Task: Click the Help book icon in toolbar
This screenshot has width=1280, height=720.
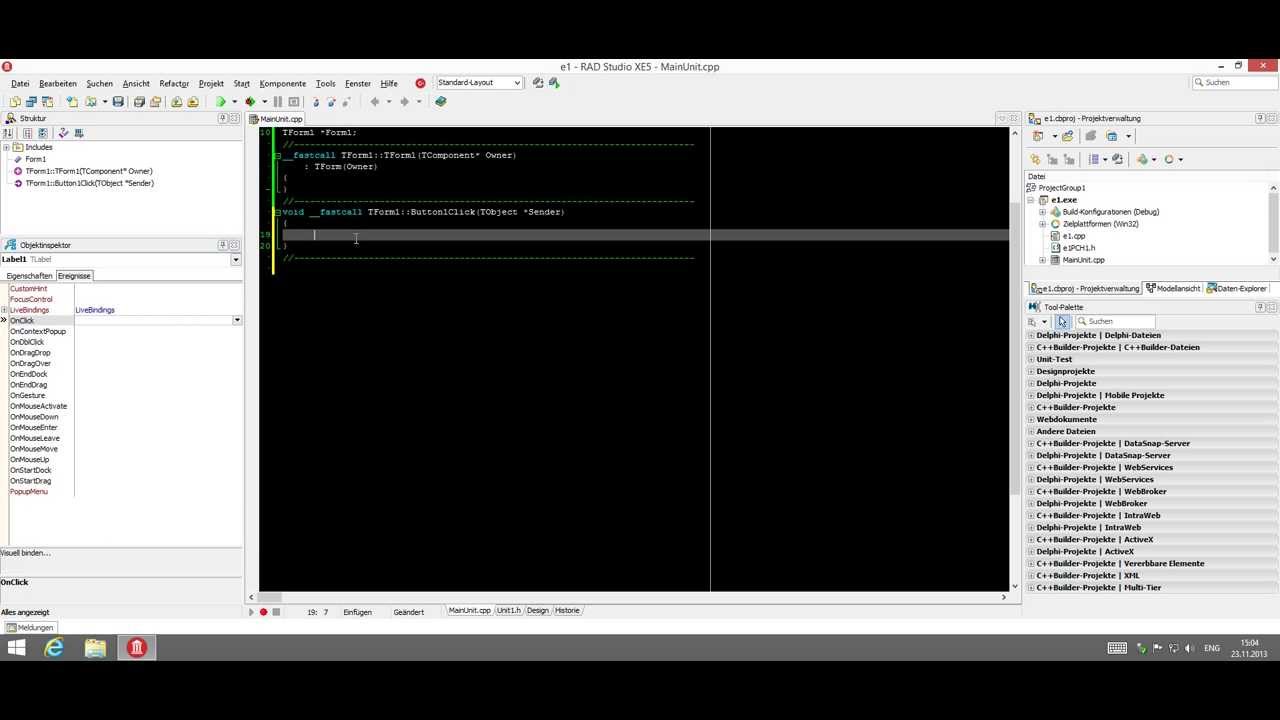Action: click(x=441, y=101)
